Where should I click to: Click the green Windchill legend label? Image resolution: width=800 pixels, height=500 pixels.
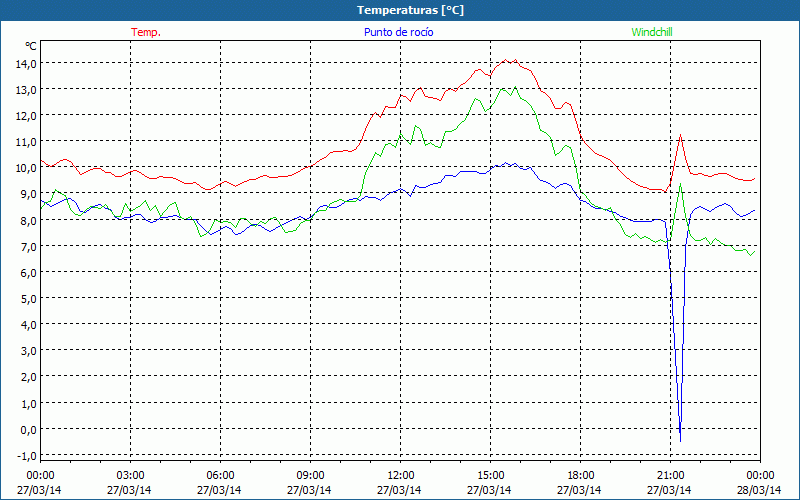pos(652,32)
